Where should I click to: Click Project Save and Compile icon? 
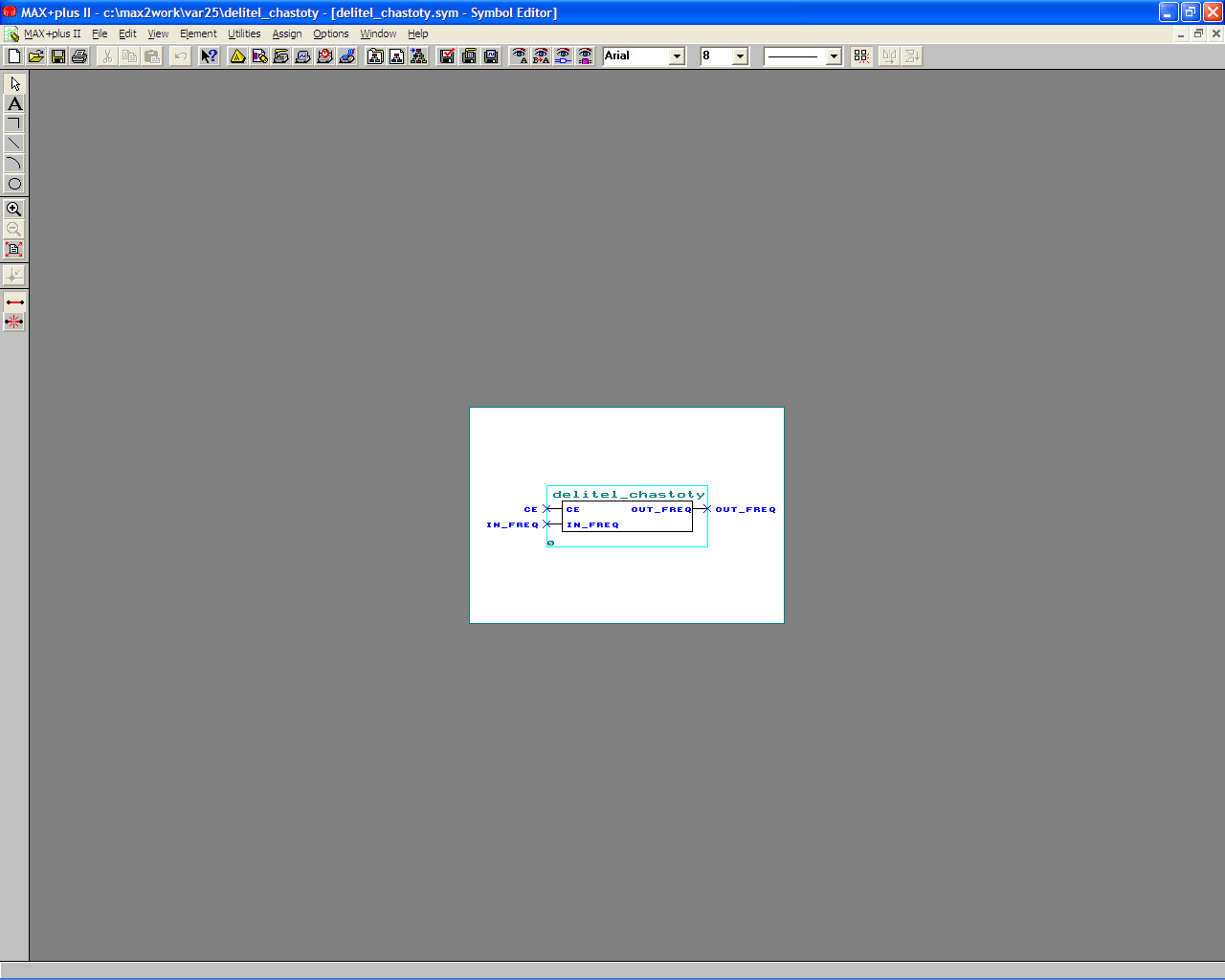pyautogui.click(x=469, y=56)
